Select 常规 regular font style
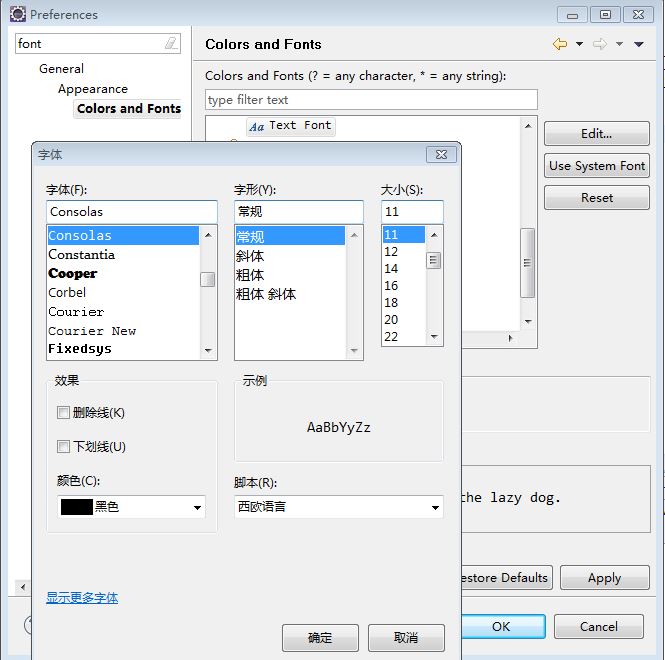Viewport: 665px width, 660px height. point(290,236)
